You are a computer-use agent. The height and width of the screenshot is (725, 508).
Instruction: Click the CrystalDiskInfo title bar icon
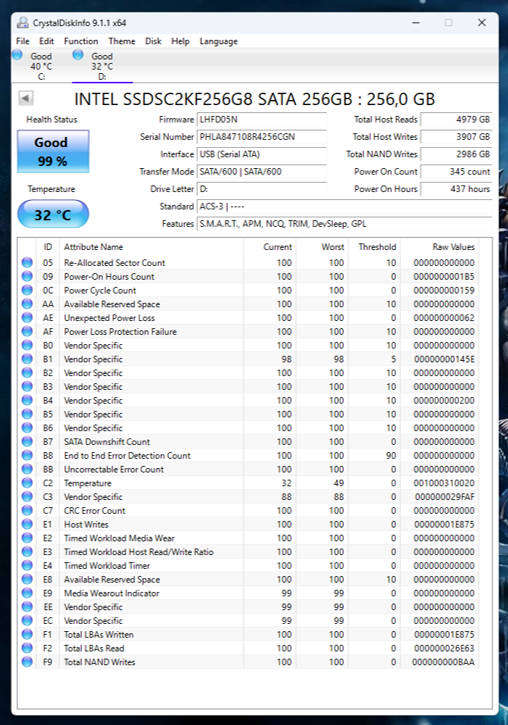click(22, 23)
